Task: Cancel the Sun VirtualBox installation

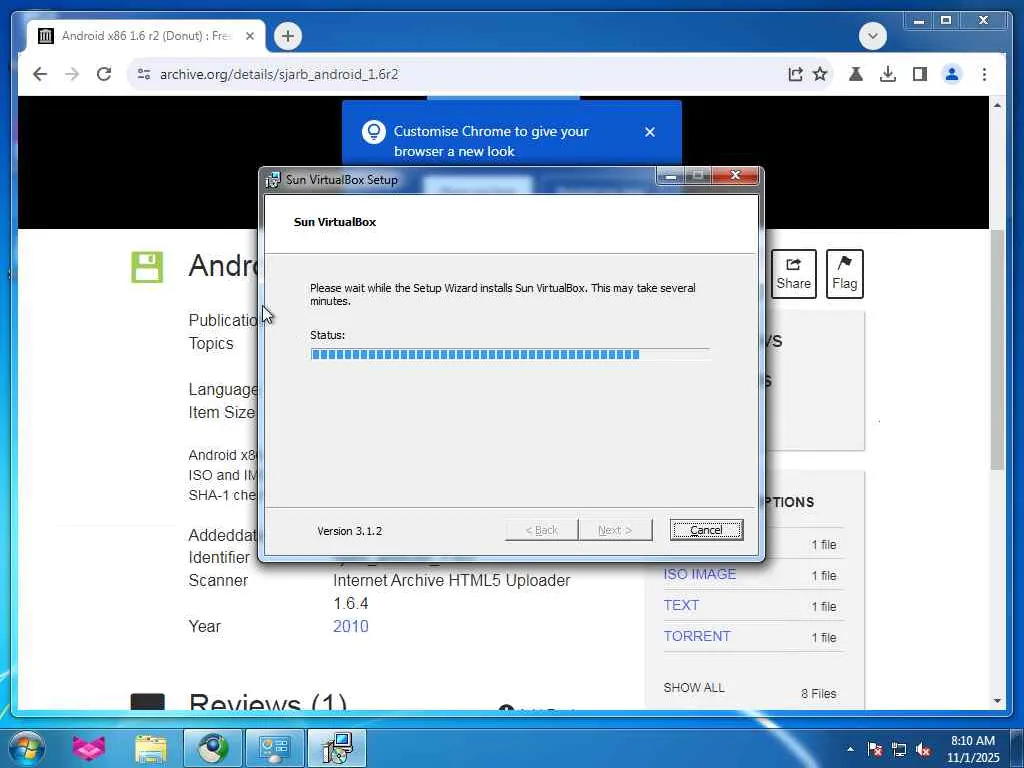Action: [x=706, y=530]
